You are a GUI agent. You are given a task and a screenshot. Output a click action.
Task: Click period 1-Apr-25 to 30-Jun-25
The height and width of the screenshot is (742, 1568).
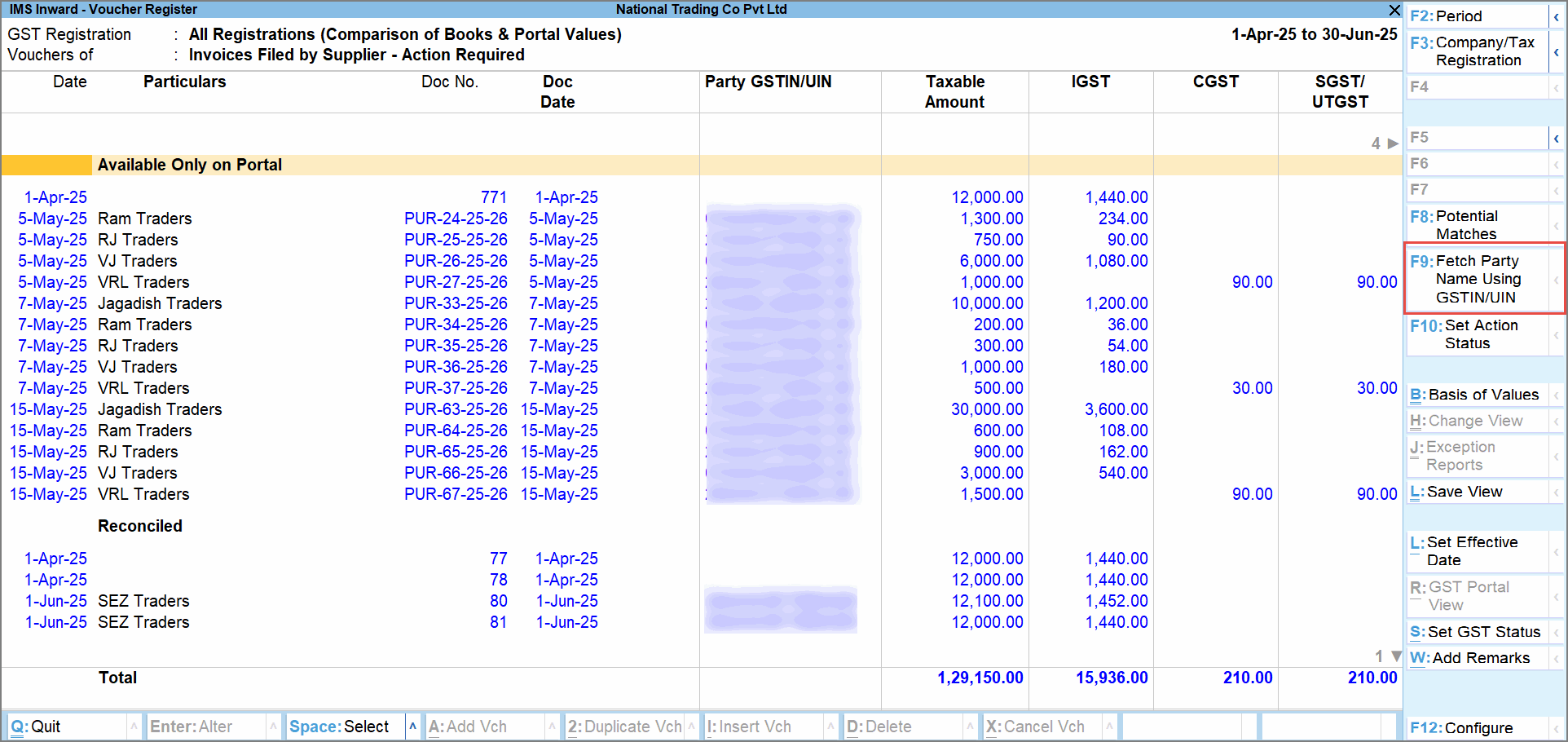click(1315, 34)
